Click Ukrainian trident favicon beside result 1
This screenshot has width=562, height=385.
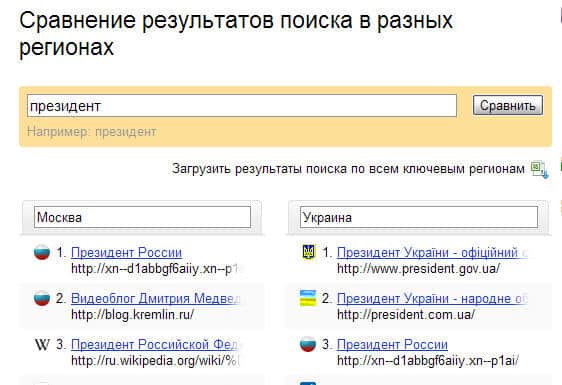click(x=308, y=252)
